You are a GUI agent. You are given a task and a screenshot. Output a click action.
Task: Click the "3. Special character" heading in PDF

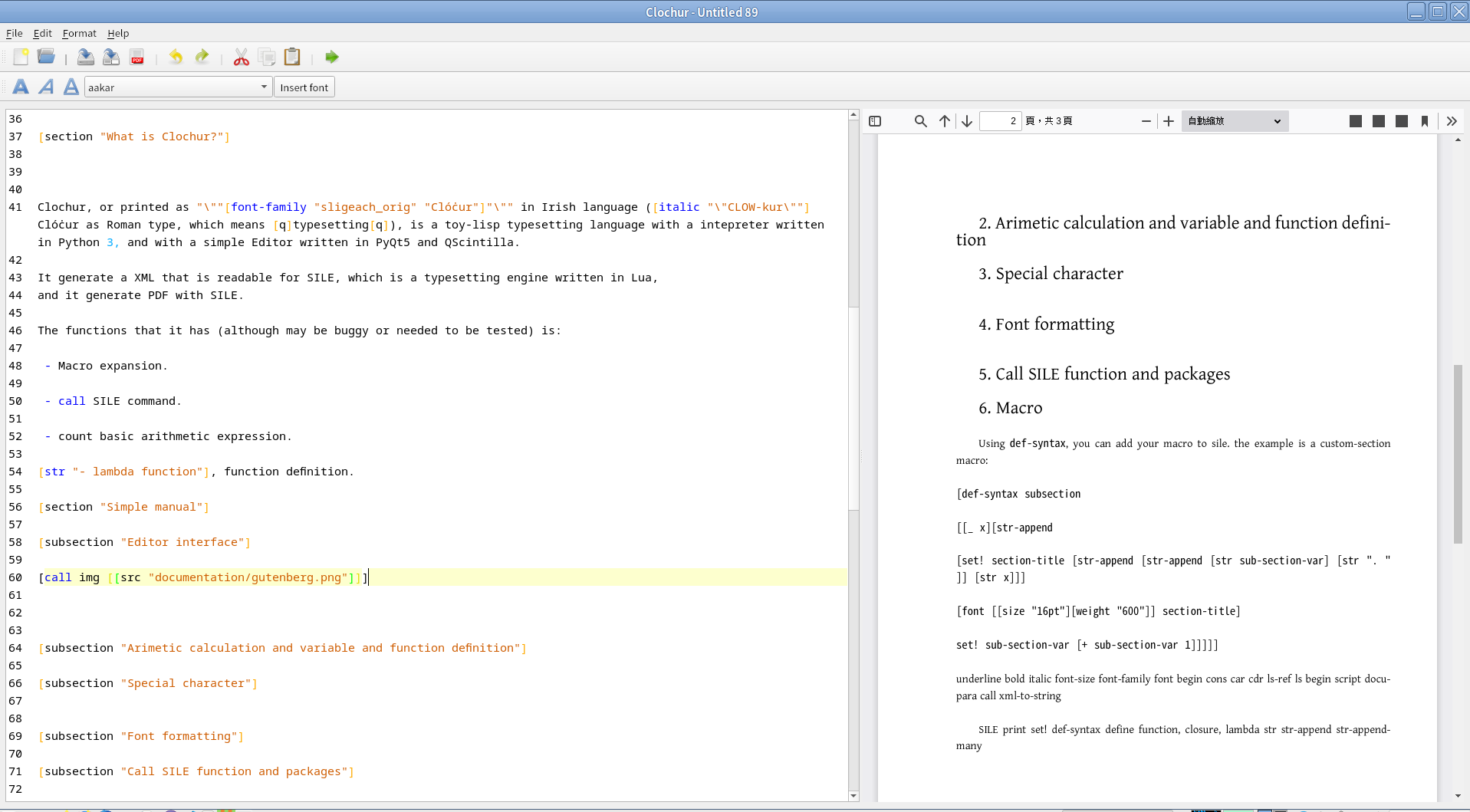1051,274
